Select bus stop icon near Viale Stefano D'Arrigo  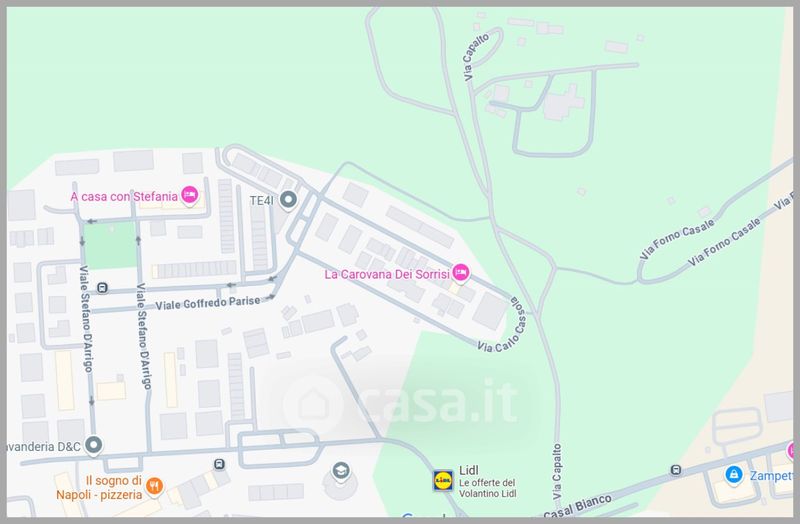102,288
